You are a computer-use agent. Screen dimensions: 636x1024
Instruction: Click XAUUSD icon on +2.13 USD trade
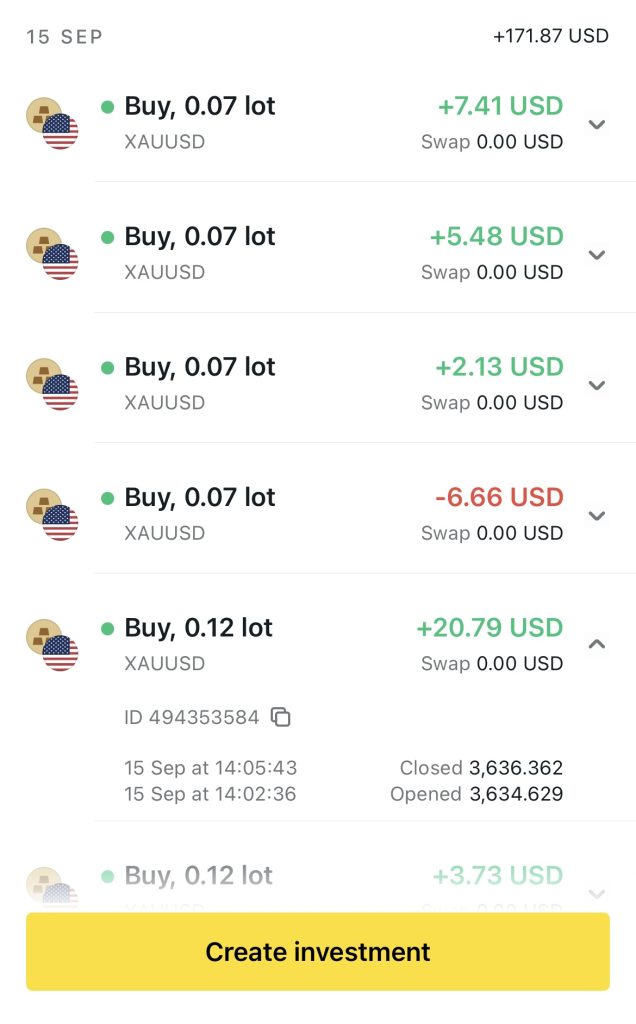coord(52,385)
